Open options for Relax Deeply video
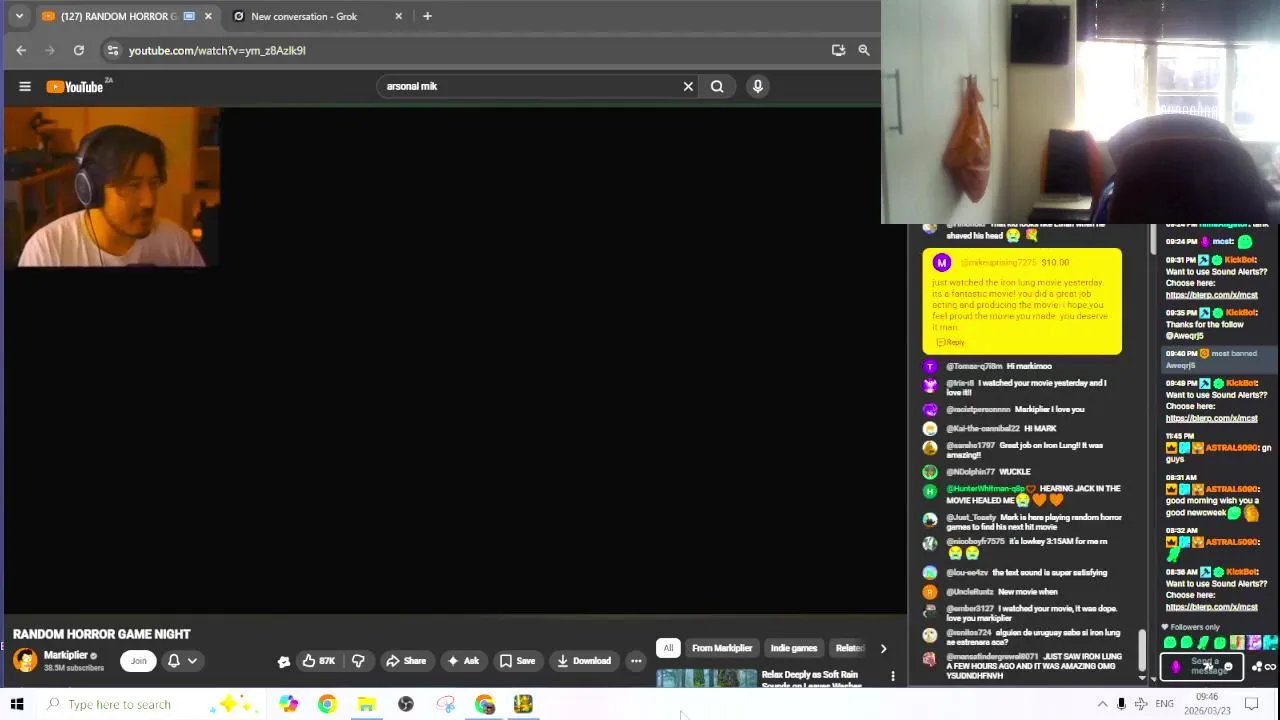1280x720 pixels. tap(893, 676)
